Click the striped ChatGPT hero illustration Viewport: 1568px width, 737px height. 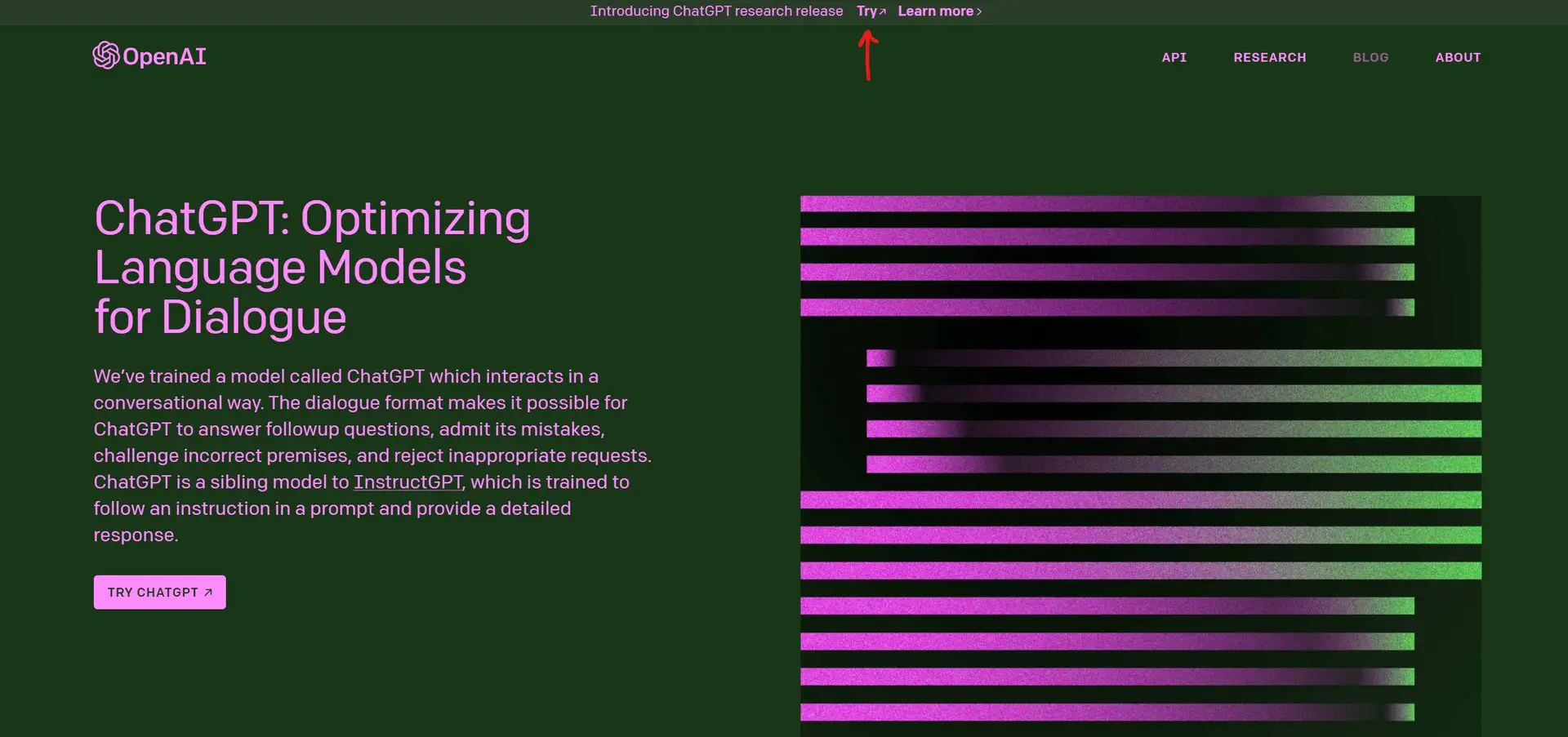coord(1141,465)
